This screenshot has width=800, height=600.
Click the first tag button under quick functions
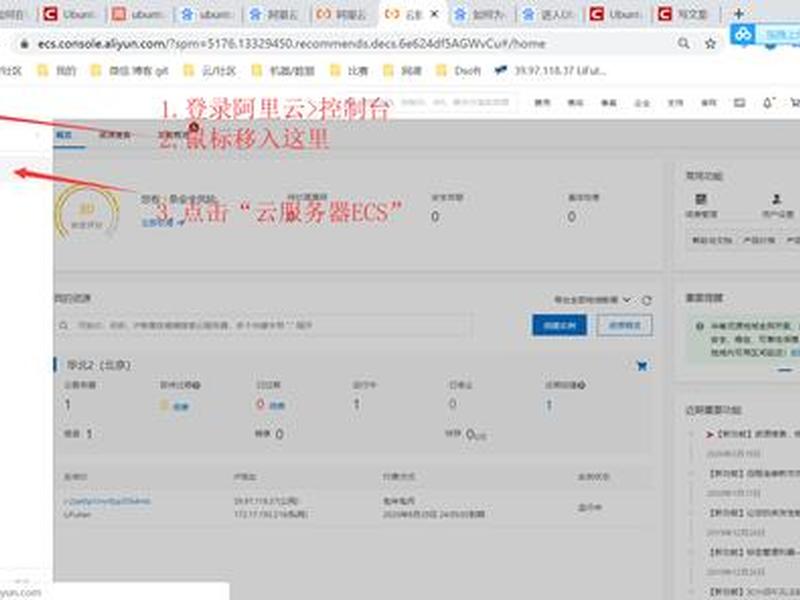click(x=711, y=240)
